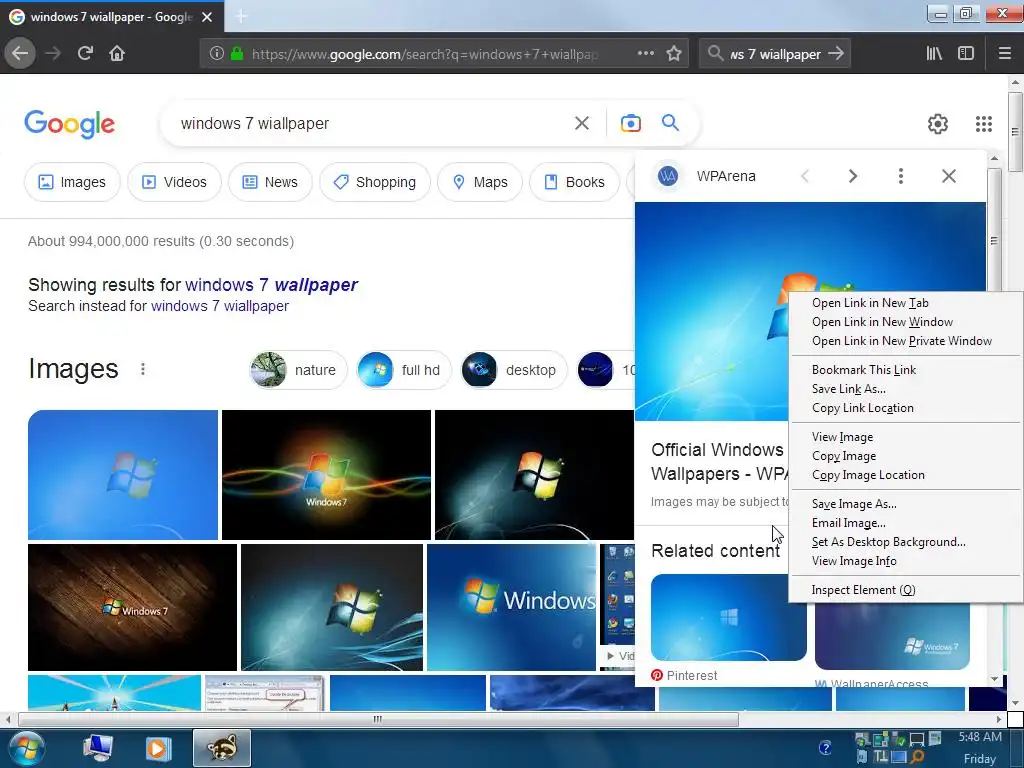Select View Image from context menu
The height and width of the screenshot is (768, 1024).
(905, 437)
